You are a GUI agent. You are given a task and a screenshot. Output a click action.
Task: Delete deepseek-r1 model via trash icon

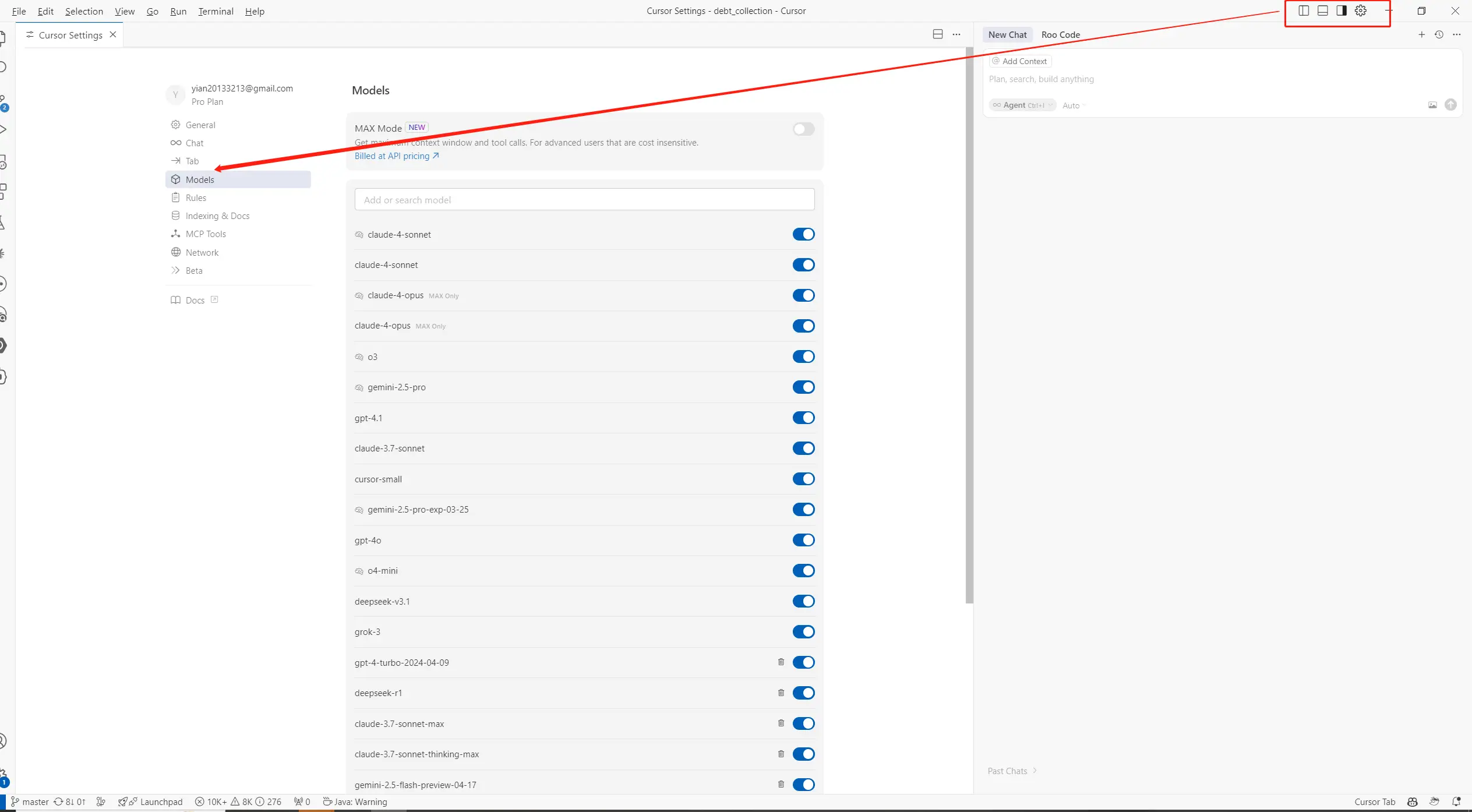point(781,693)
